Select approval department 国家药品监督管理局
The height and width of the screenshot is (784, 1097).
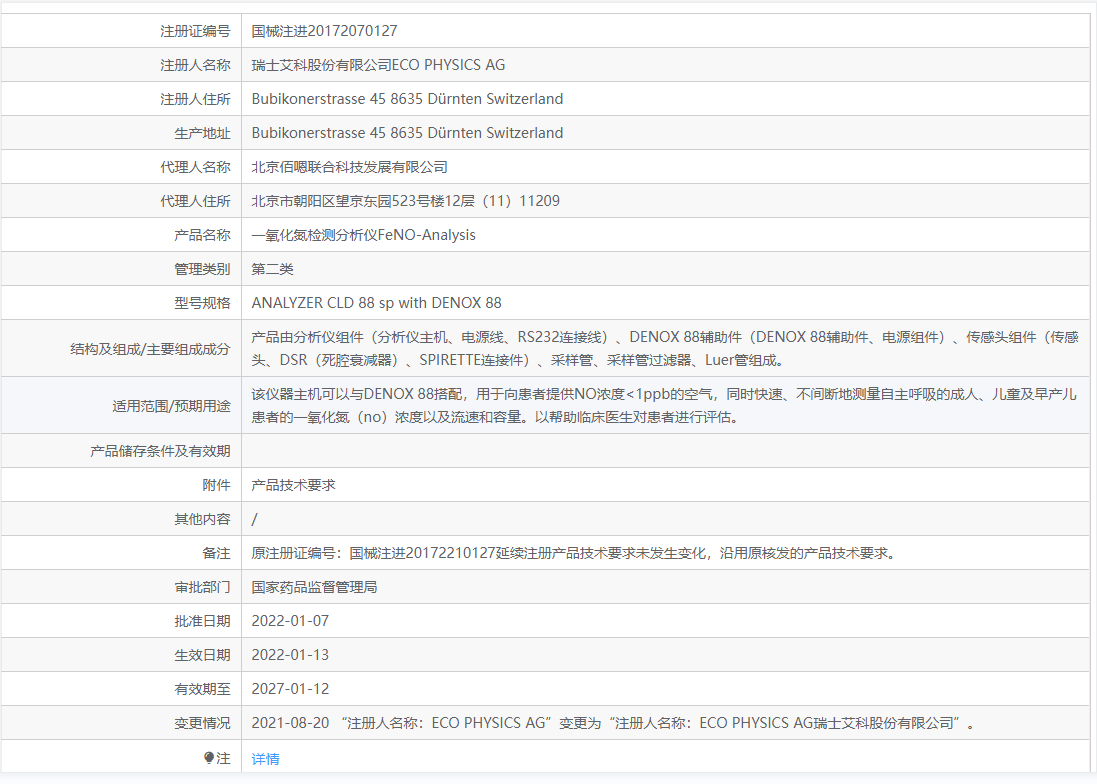click(314, 587)
